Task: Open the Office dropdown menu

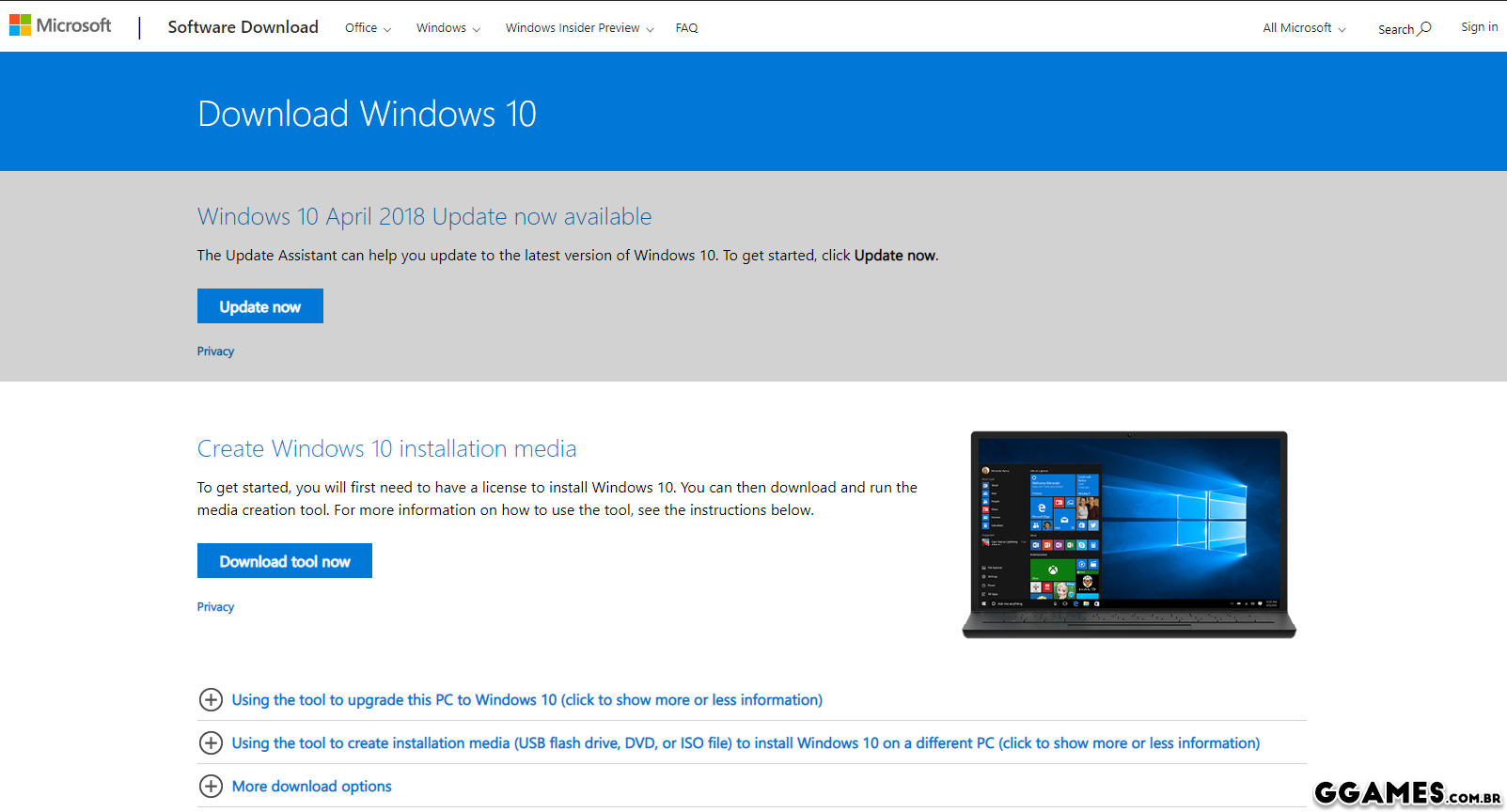Action: point(368,28)
